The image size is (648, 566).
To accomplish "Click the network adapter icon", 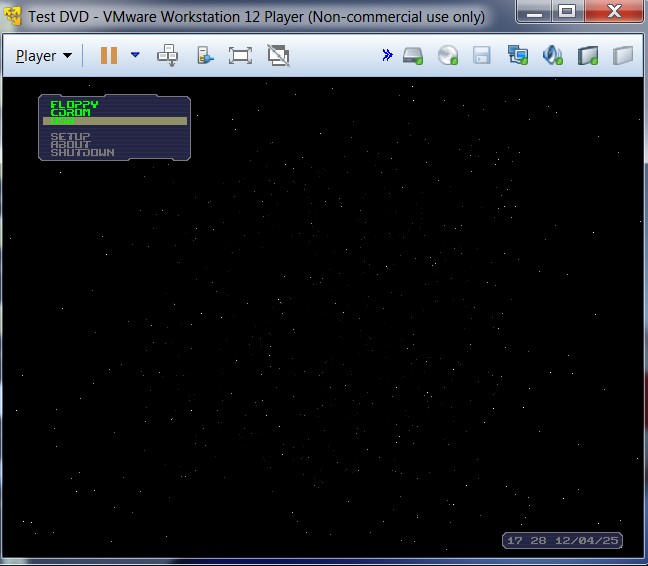I will (517, 56).
